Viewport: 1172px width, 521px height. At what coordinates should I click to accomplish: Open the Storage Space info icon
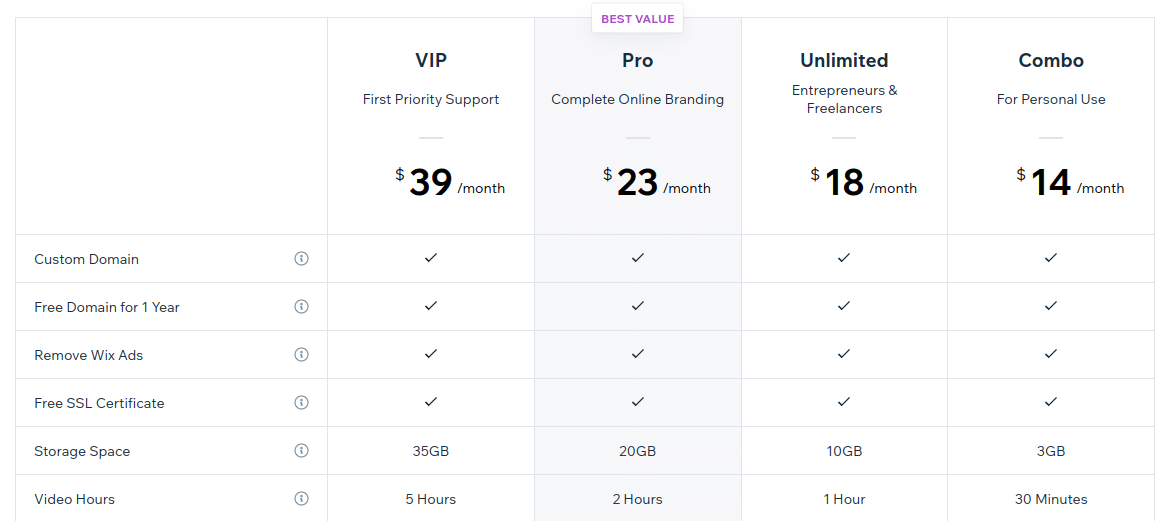(x=301, y=451)
